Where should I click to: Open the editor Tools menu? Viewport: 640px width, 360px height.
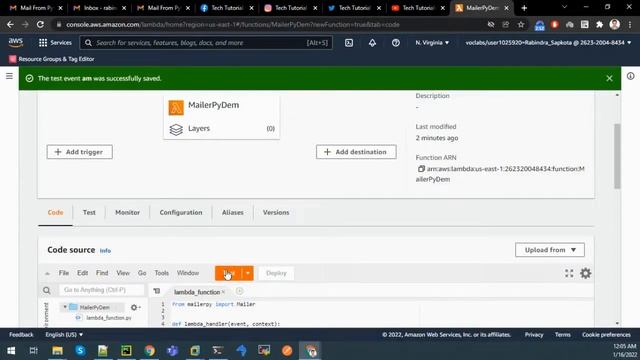click(x=162, y=273)
